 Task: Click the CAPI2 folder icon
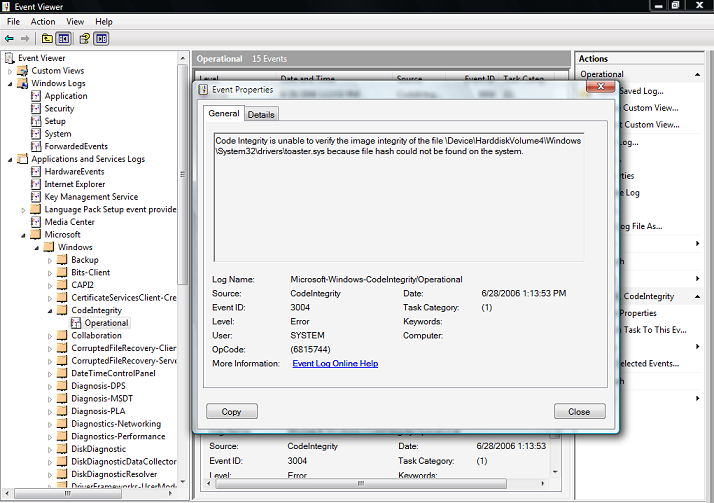[x=62, y=285]
